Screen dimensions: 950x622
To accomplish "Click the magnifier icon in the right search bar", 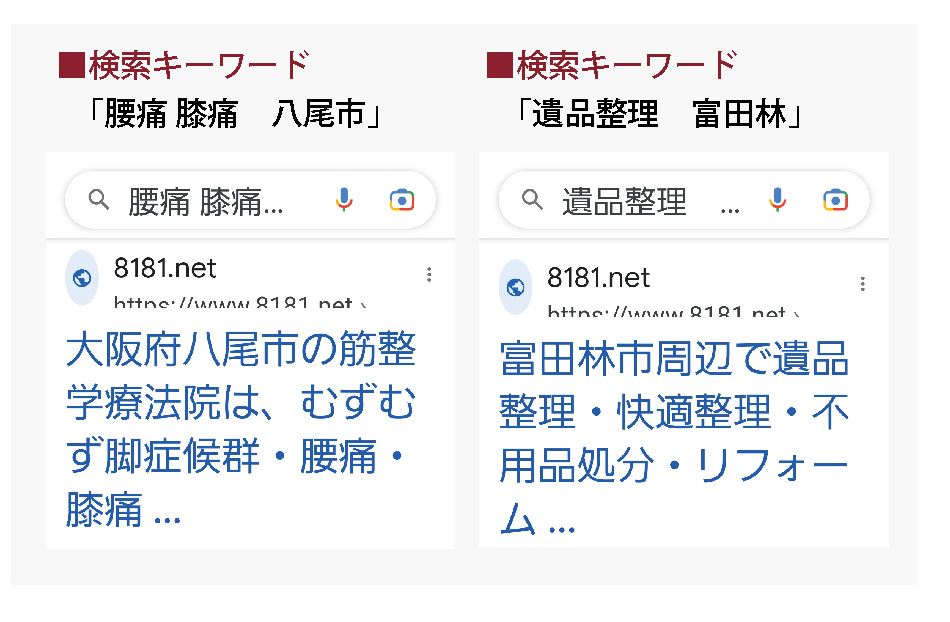I will (532, 199).
